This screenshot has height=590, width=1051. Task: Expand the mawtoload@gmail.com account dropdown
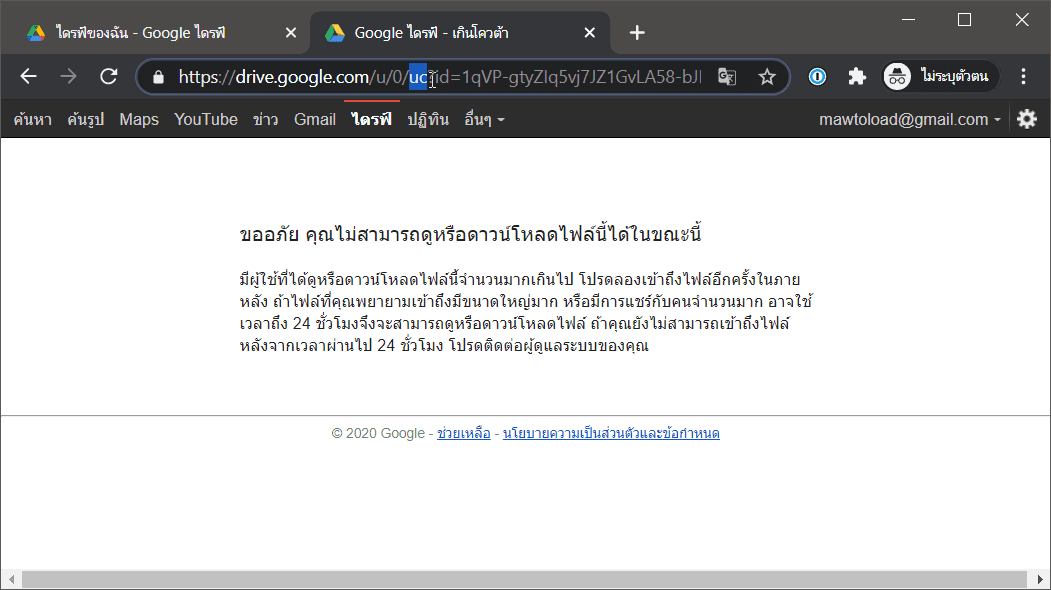[x=910, y=119]
